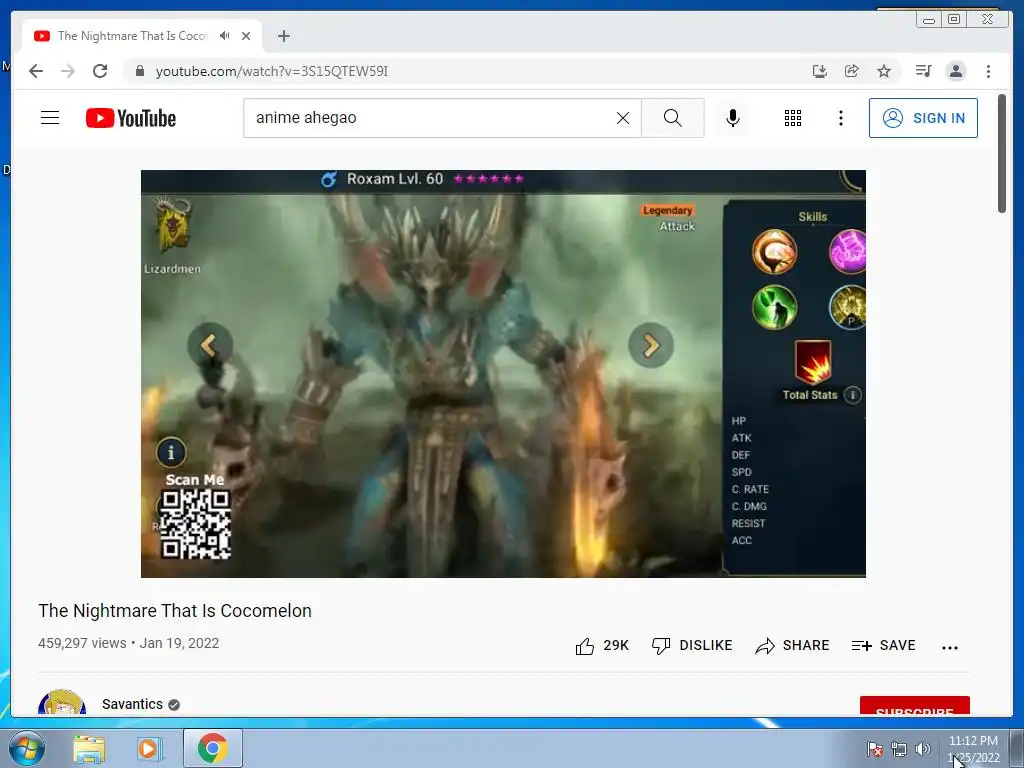
Task: Click the system volume tray icon
Action: [923, 749]
